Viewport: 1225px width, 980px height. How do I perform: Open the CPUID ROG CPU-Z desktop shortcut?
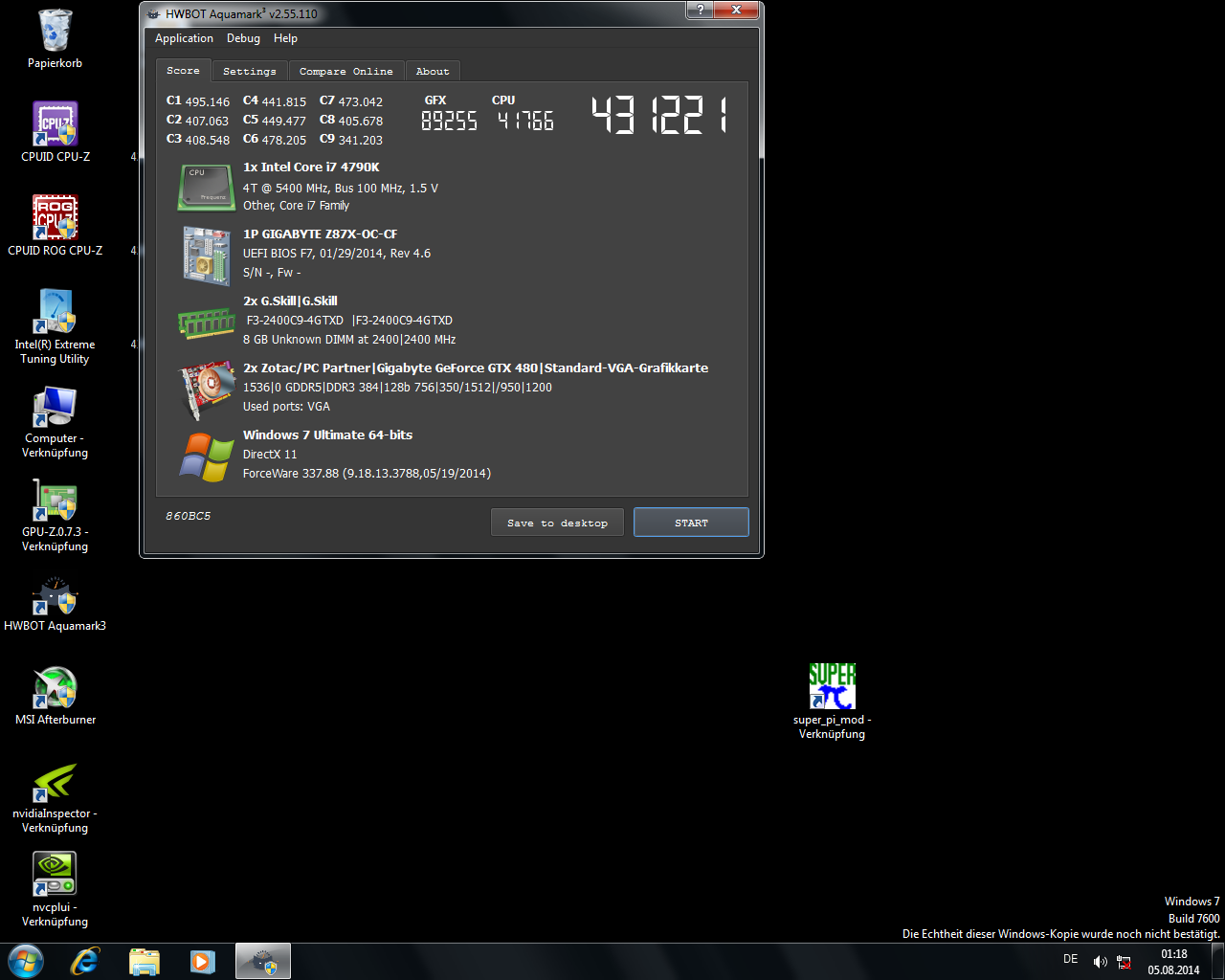click(x=56, y=218)
